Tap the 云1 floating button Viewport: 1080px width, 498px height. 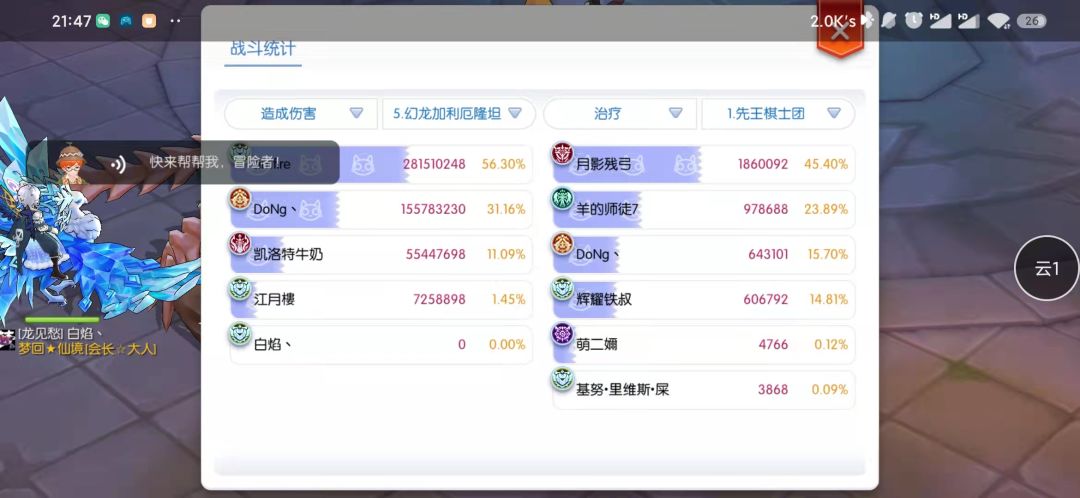[1047, 268]
